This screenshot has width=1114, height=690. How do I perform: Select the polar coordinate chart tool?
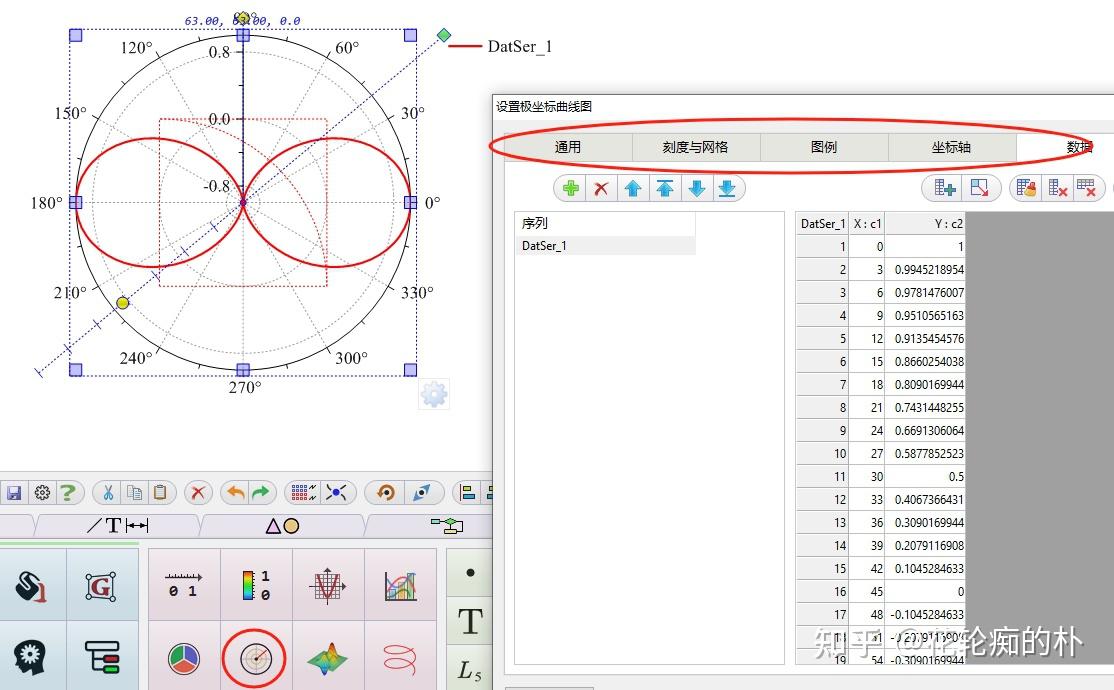pos(256,659)
